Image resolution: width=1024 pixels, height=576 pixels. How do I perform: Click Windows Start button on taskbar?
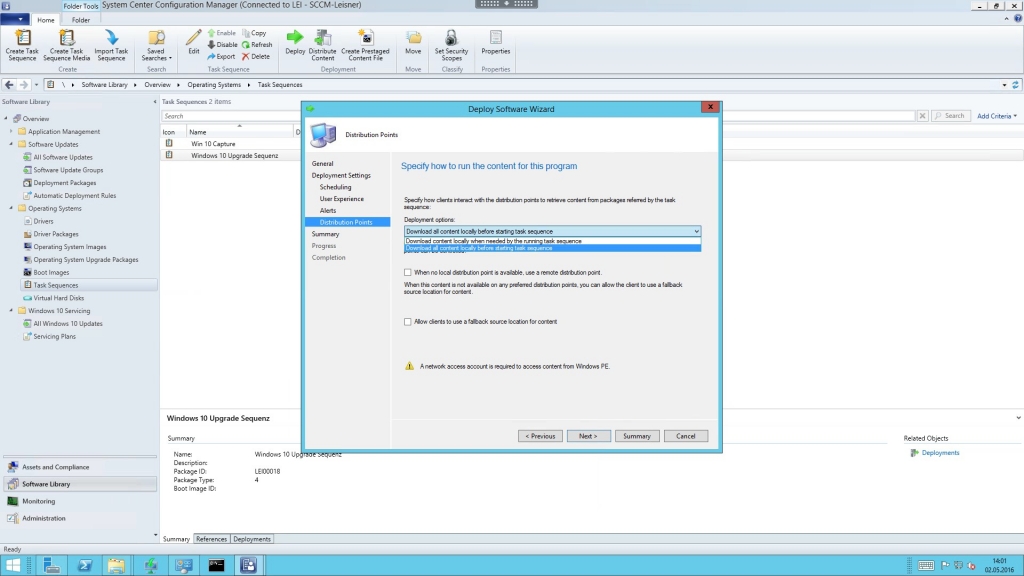coord(13,565)
